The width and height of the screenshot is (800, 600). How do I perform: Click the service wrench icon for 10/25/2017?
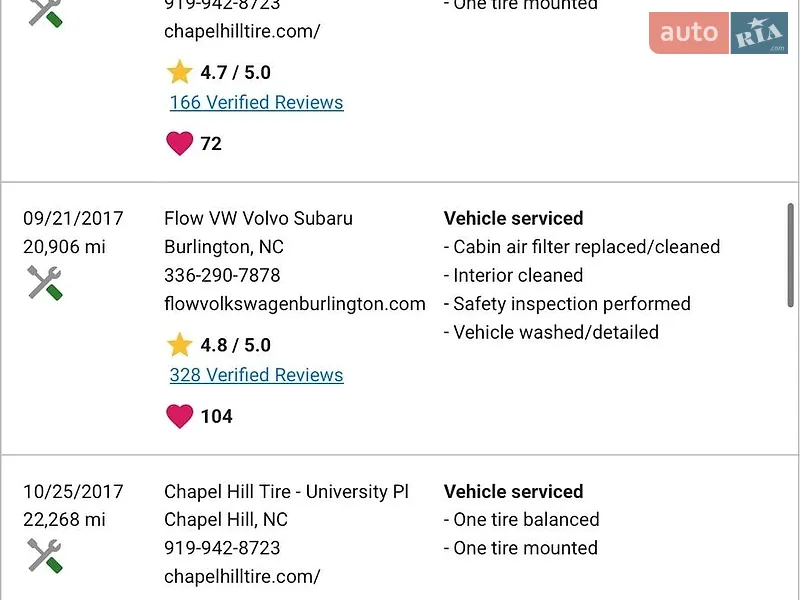(45, 556)
